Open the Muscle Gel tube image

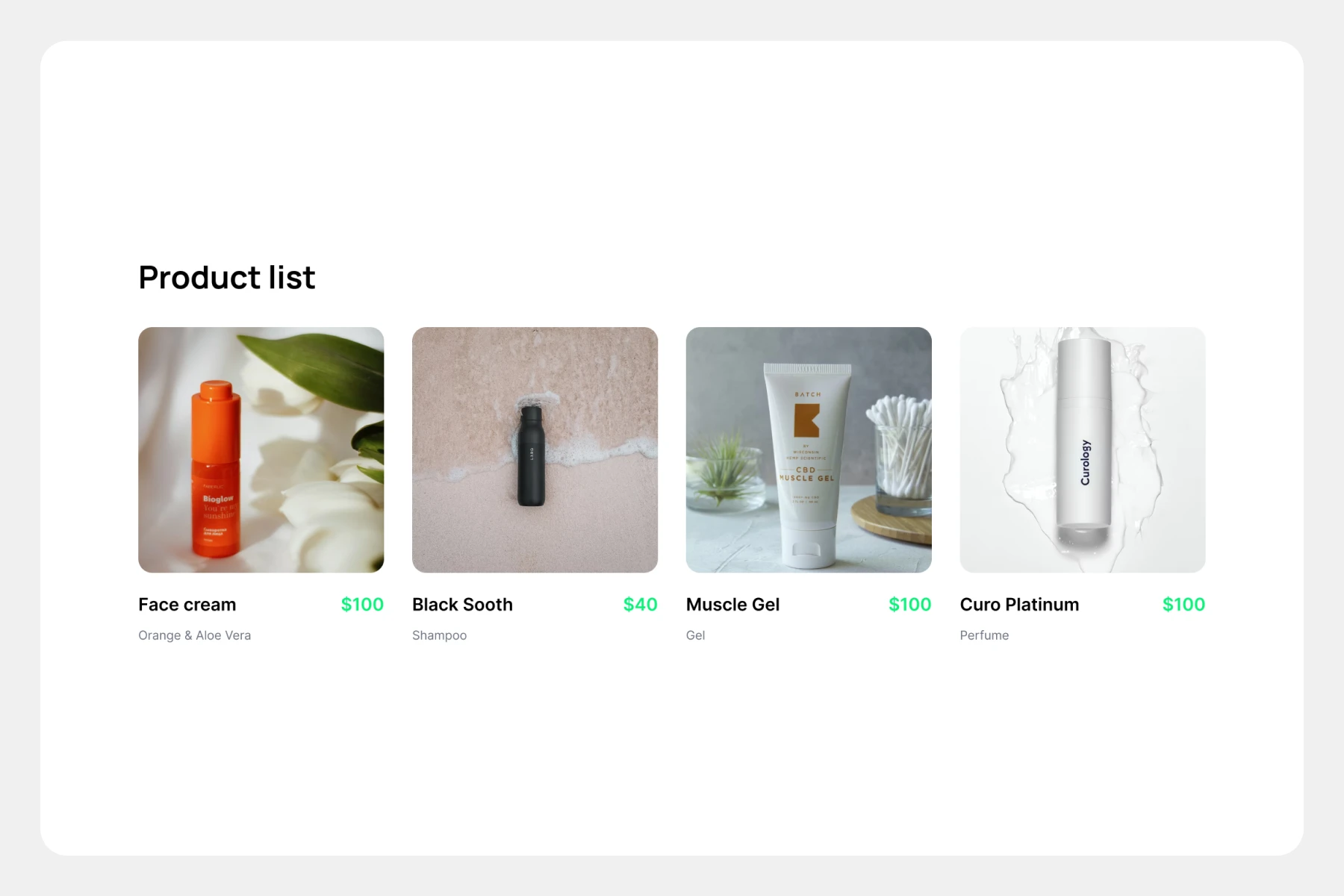[x=809, y=449]
